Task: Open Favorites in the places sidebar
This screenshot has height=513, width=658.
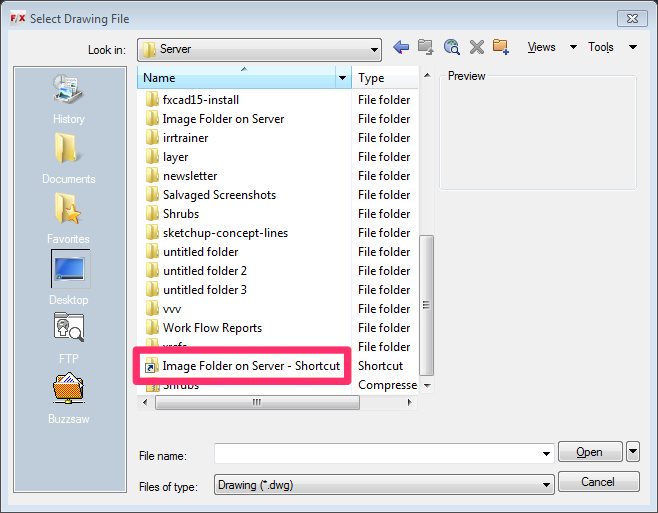Action: coord(69,218)
